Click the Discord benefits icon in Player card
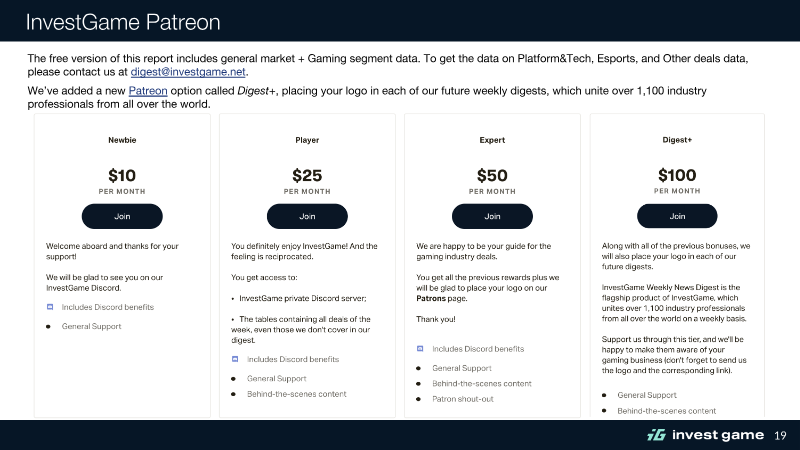The height and width of the screenshot is (450, 800). coord(235,359)
